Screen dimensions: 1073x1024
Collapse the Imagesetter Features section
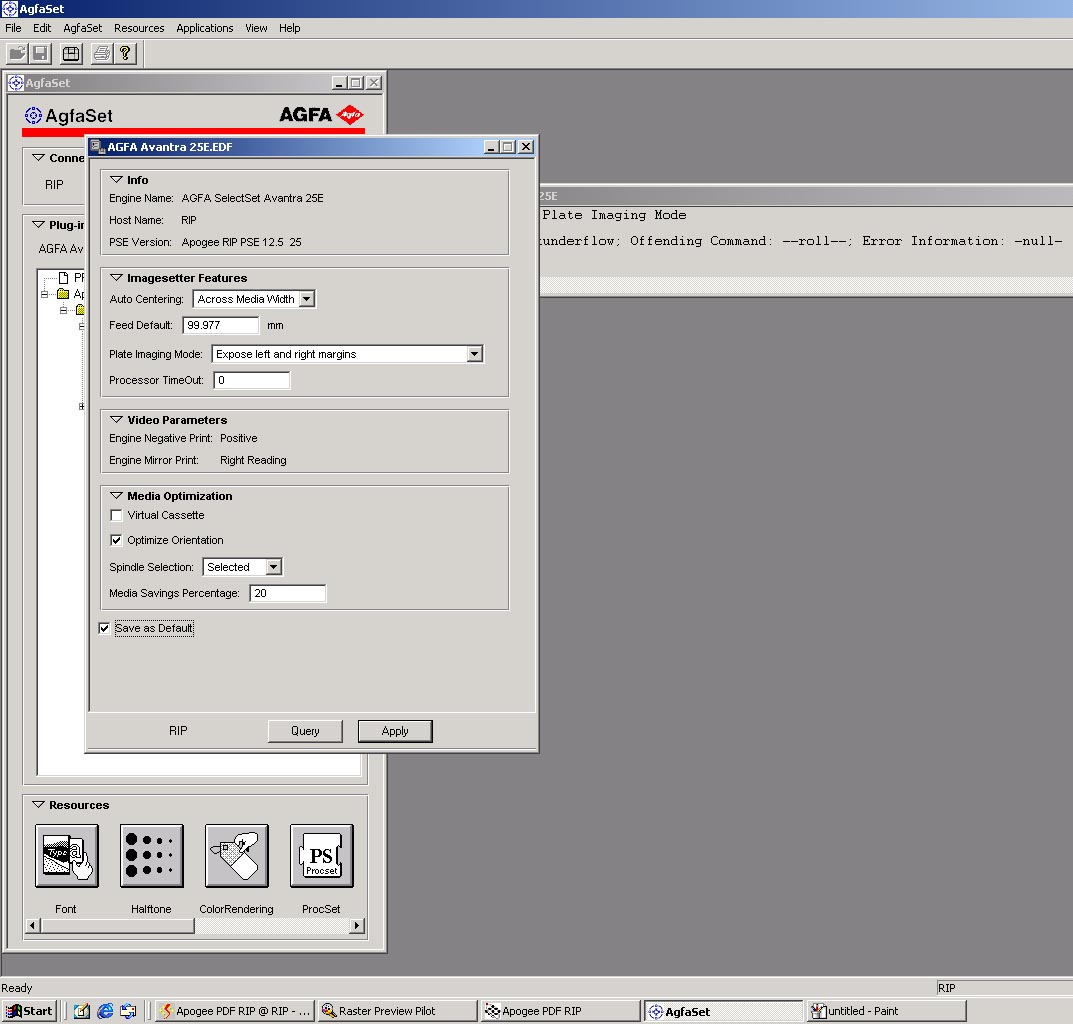[x=116, y=278]
